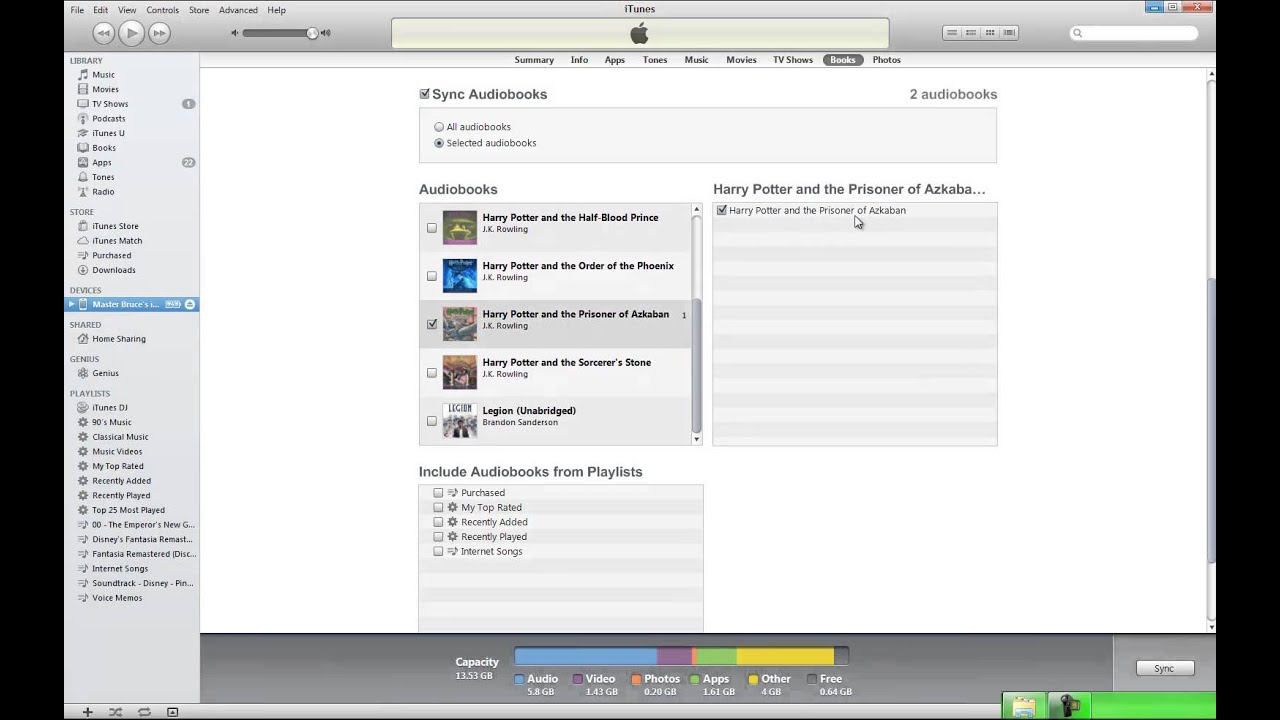This screenshot has width=1280, height=720.
Task: Open the Info device tab
Action: point(579,60)
